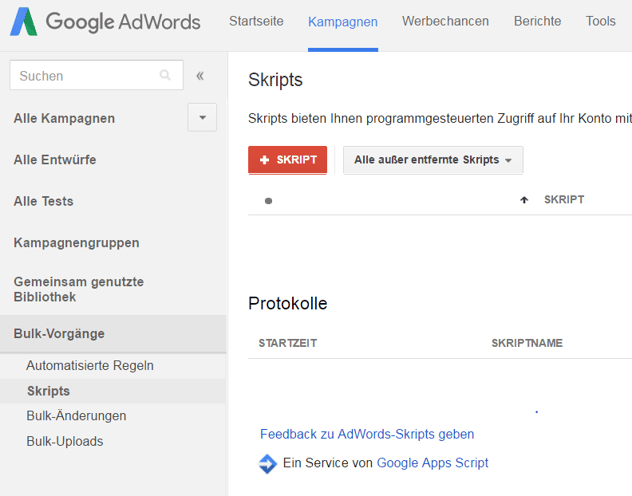Open Gemeinsam genutzte Bibliothek
This screenshot has height=496, width=632.
79,289
